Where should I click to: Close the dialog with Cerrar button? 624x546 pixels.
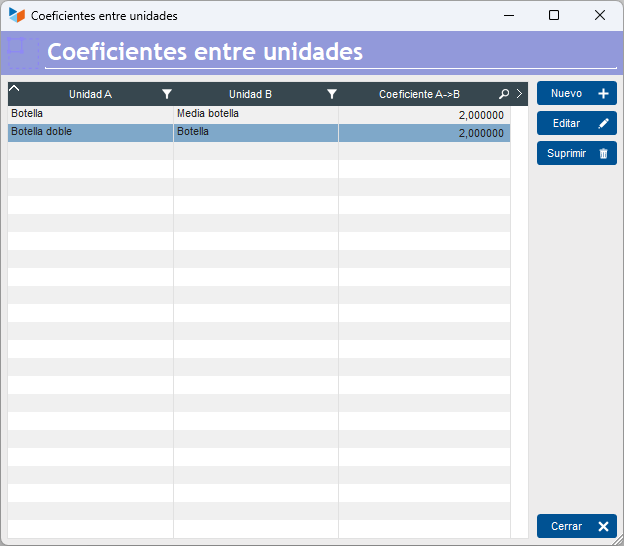tap(576, 526)
